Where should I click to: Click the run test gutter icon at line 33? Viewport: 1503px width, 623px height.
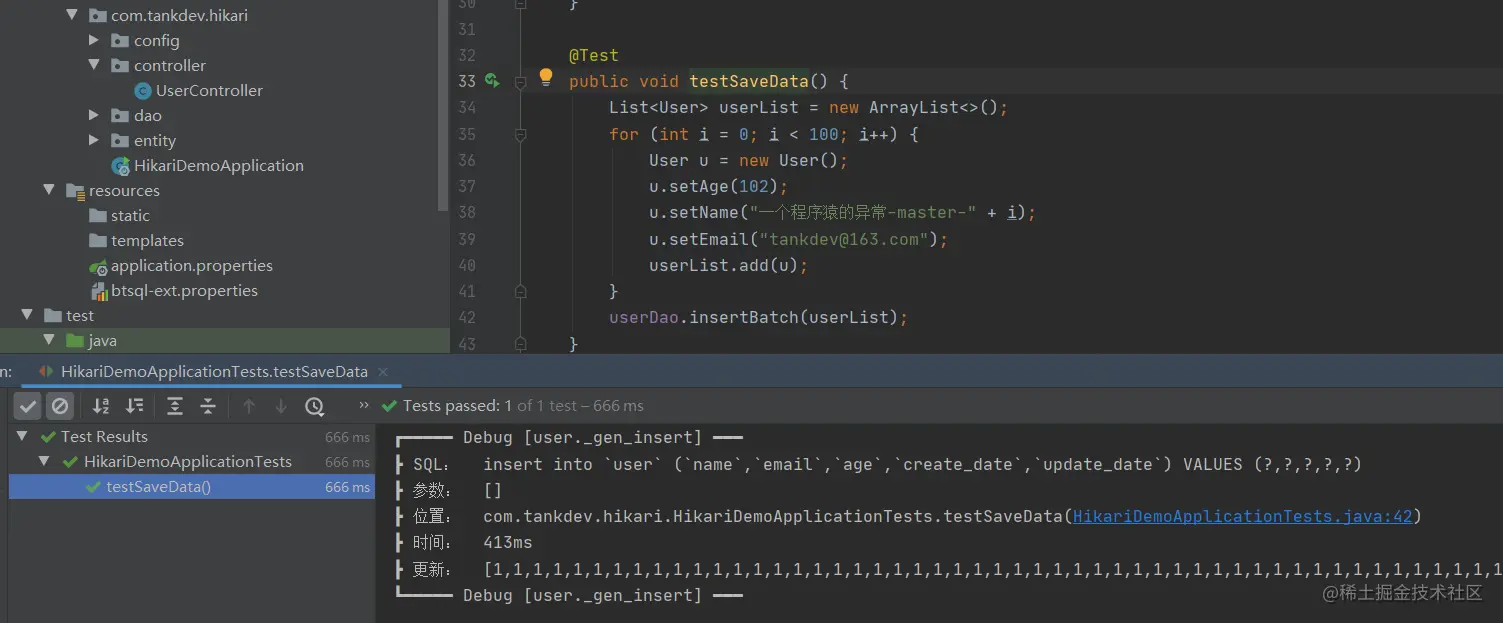click(x=492, y=80)
